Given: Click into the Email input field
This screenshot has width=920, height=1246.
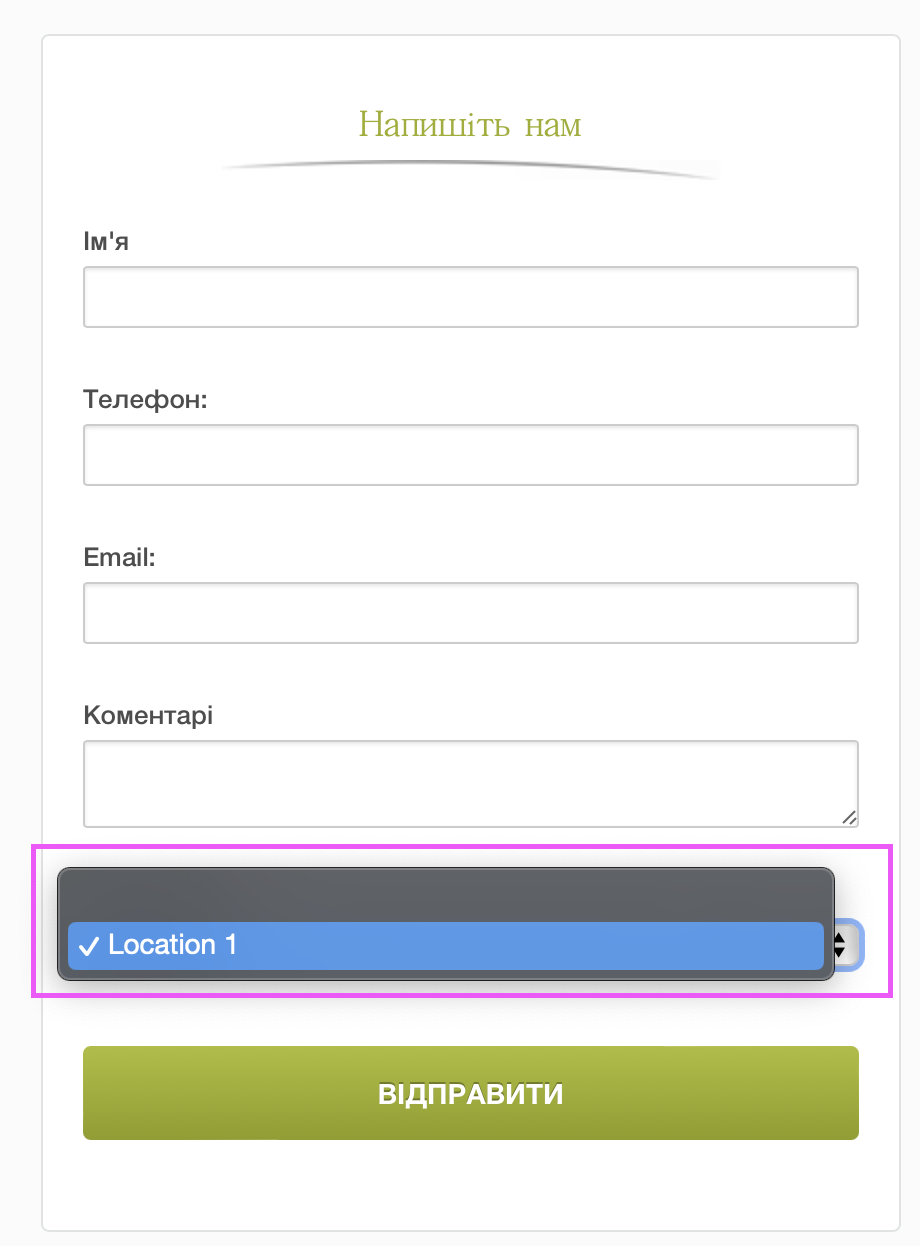Looking at the screenshot, I should [x=470, y=613].
